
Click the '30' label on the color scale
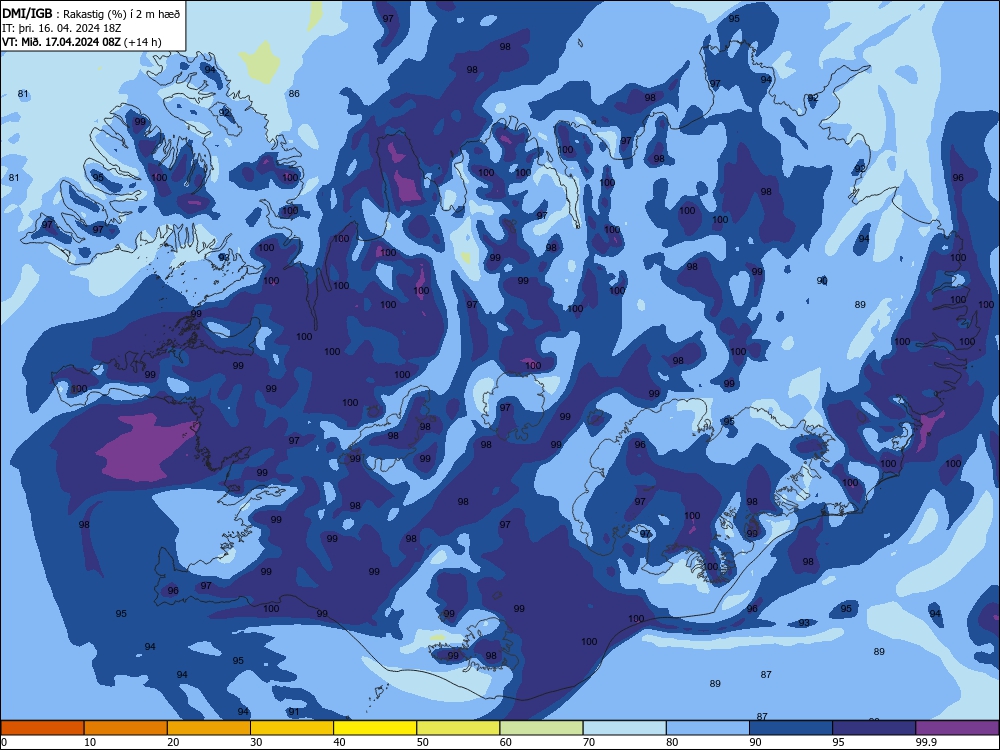[256, 742]
